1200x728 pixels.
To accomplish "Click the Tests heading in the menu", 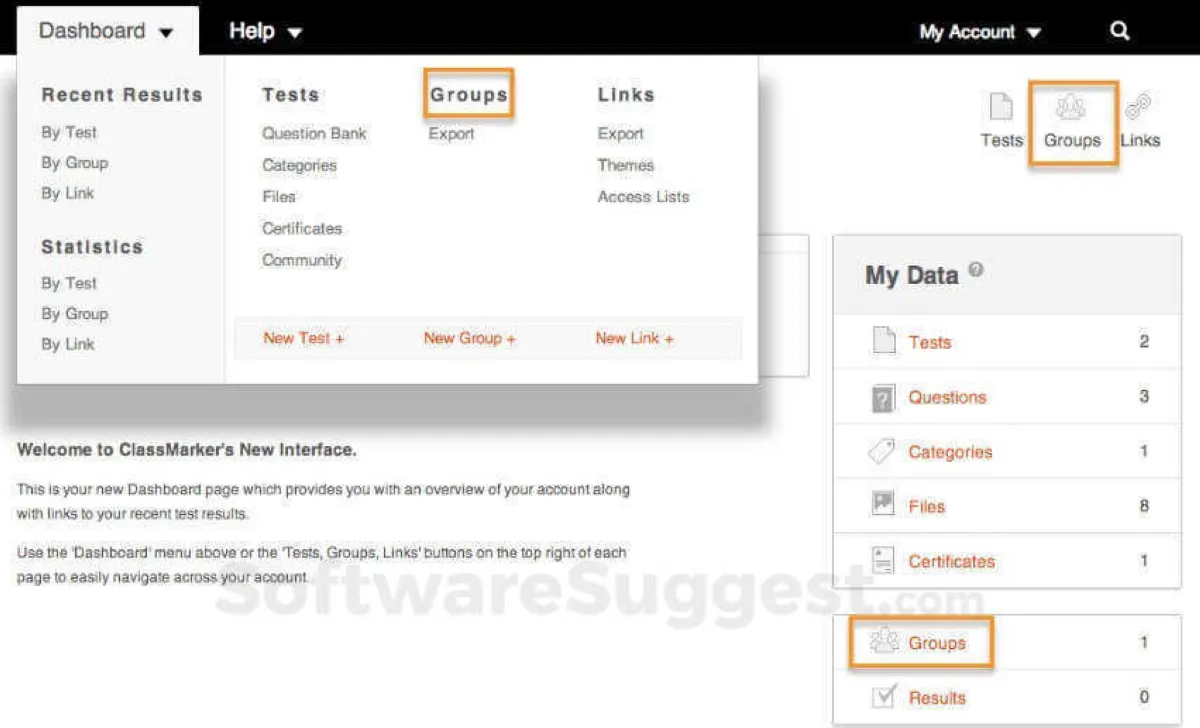I will [x=290, y=95].
